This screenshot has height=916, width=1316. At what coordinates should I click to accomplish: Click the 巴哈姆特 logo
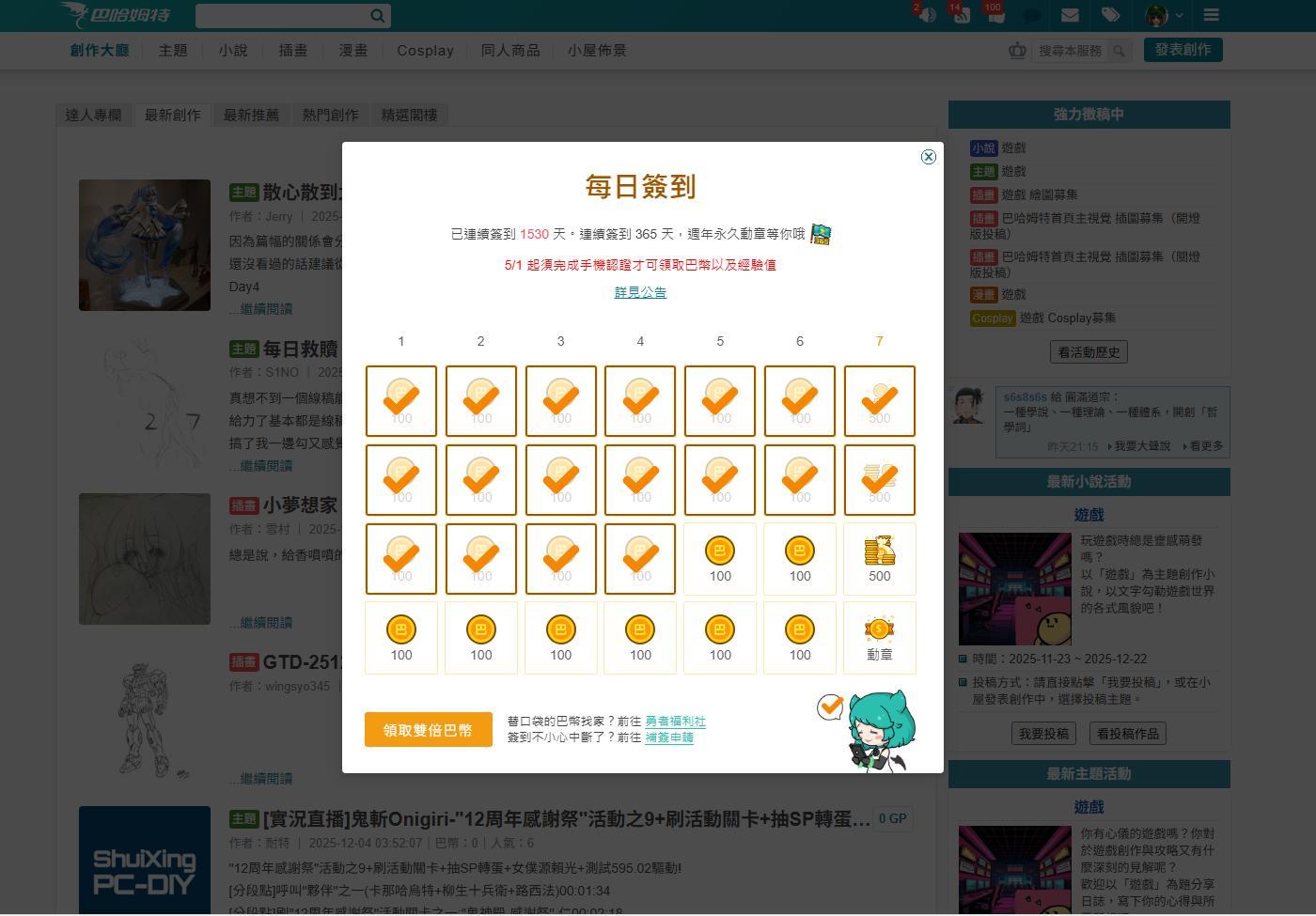pos(115,15)
